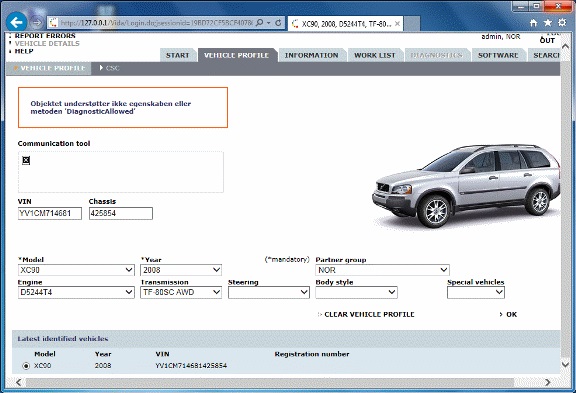Viewport: 576px width, 393px height.
Task: Click the page icon in address bar
Action: (54, 23)
